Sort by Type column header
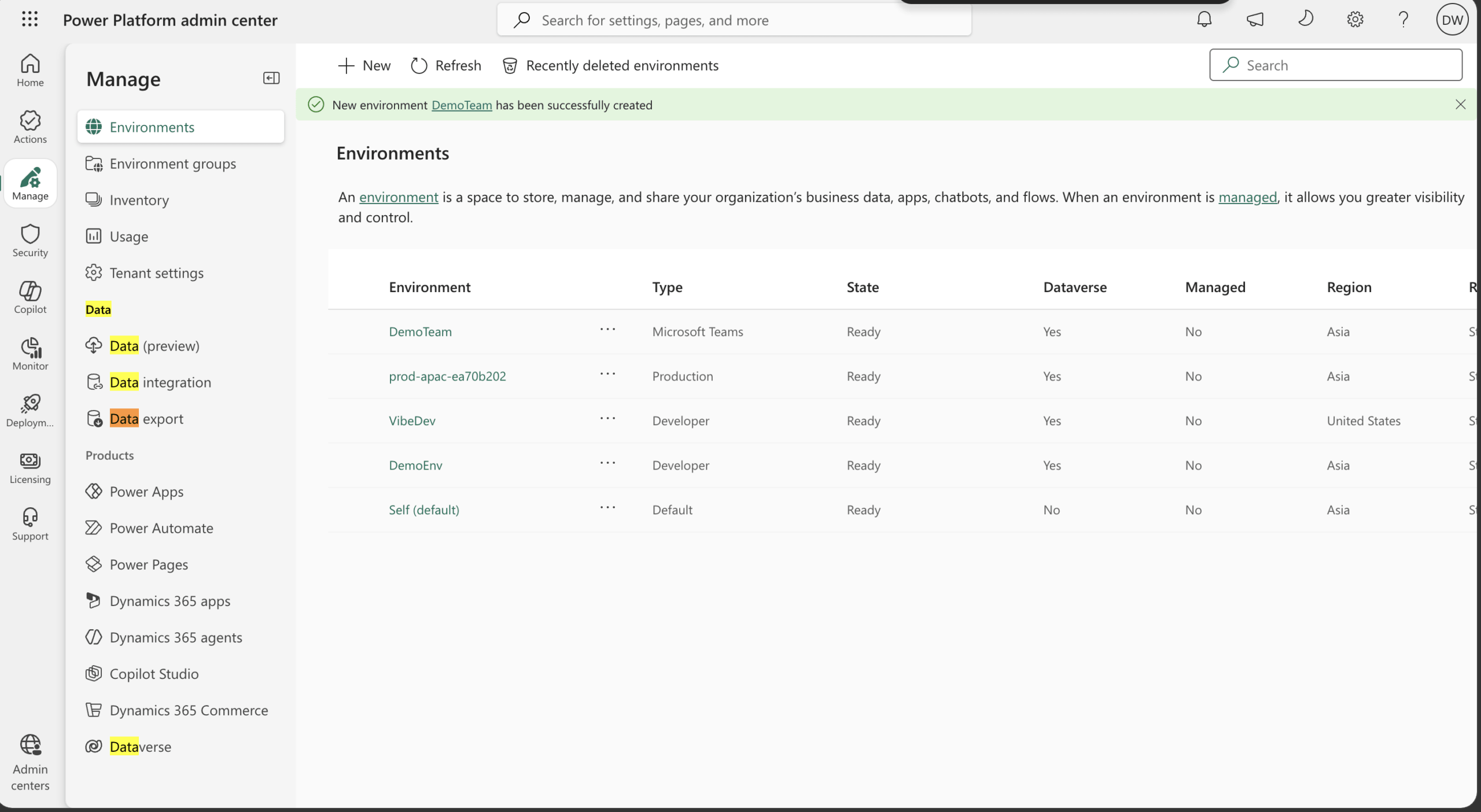 (x=667, y=287)
